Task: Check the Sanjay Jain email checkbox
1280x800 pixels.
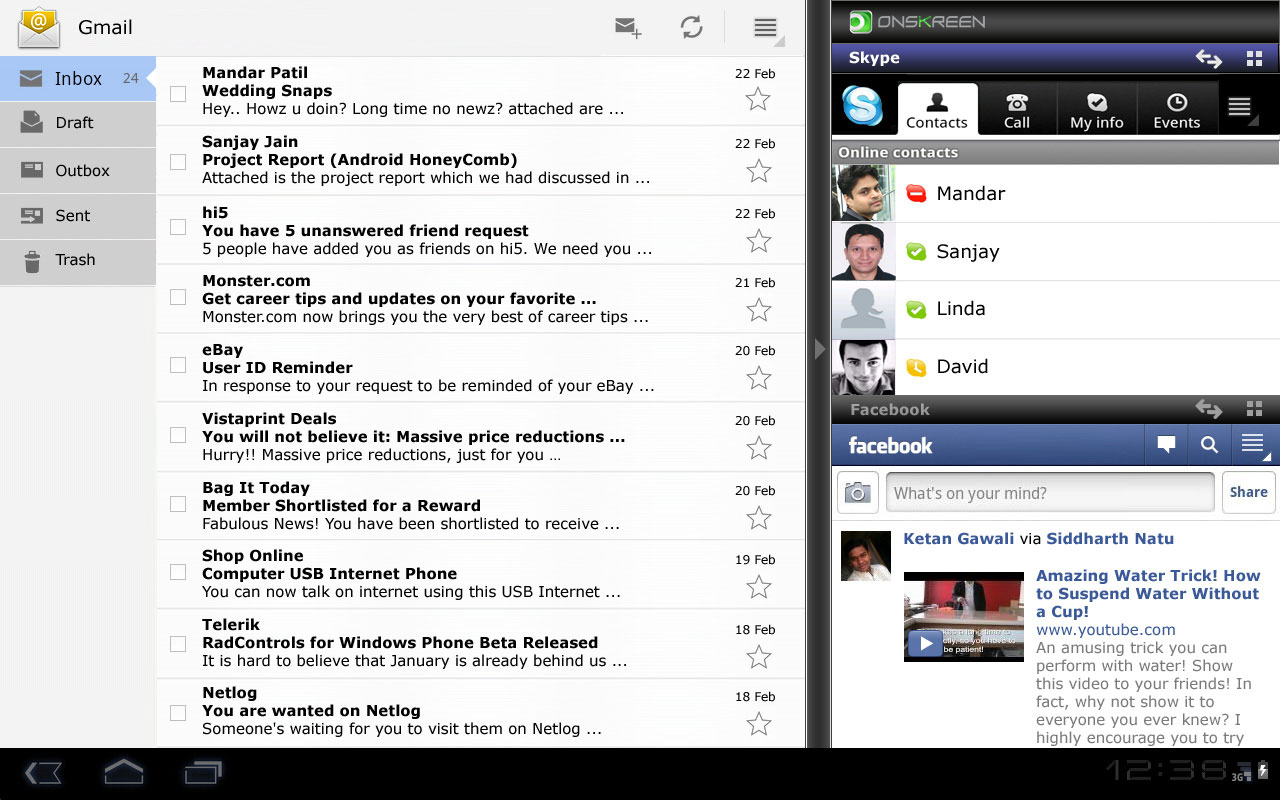Action: click(x=178, y=162)
